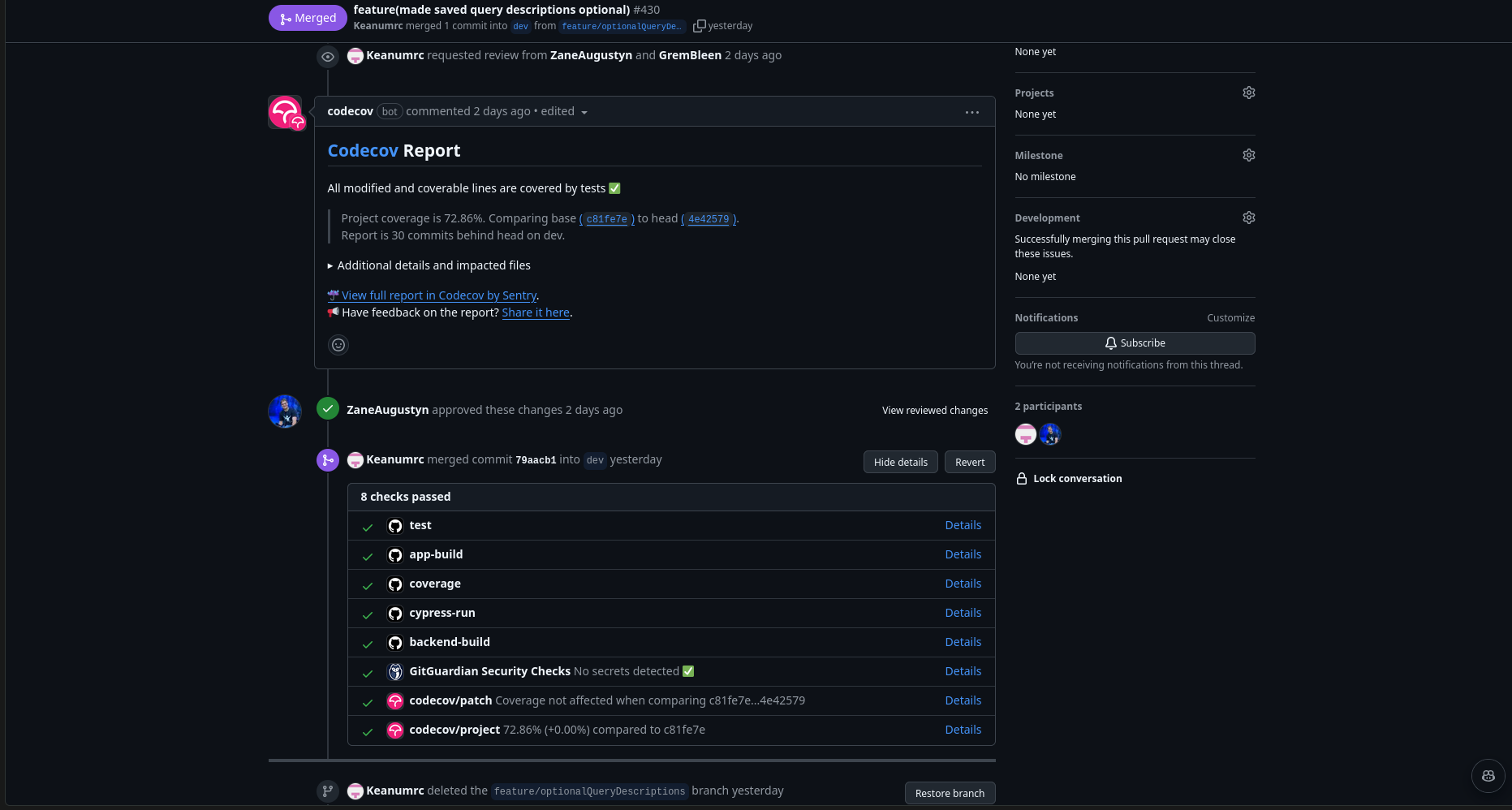Open Details for the test check
1512x810 pixels.
[963, 525]
